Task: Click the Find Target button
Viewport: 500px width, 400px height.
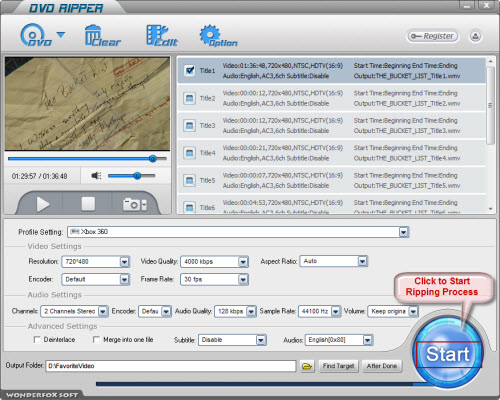Action: pyautogui.click(x=338, y=366)
